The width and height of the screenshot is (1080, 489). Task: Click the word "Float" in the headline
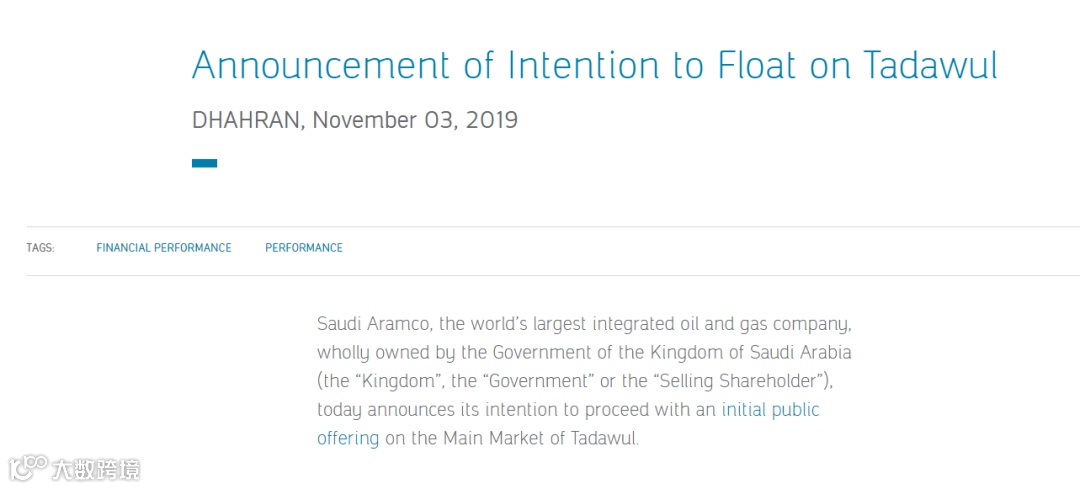coord(756,65)
